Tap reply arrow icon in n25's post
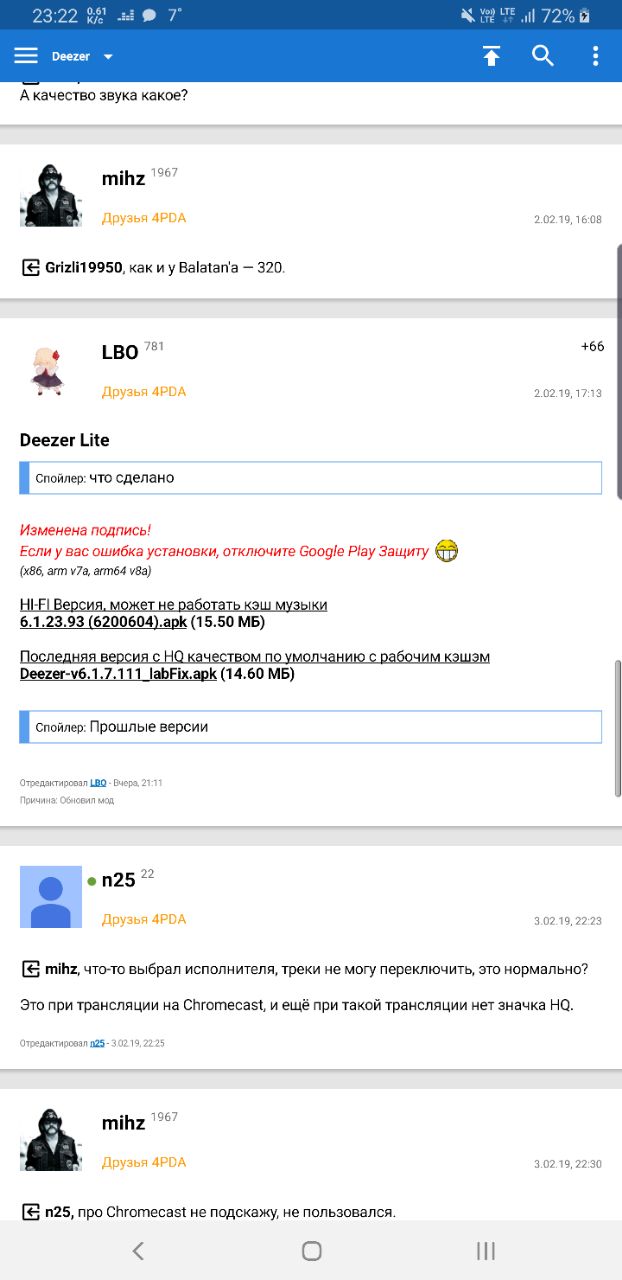The height and width of the screenshot is (1280, 622). click(x=31, y=969)
